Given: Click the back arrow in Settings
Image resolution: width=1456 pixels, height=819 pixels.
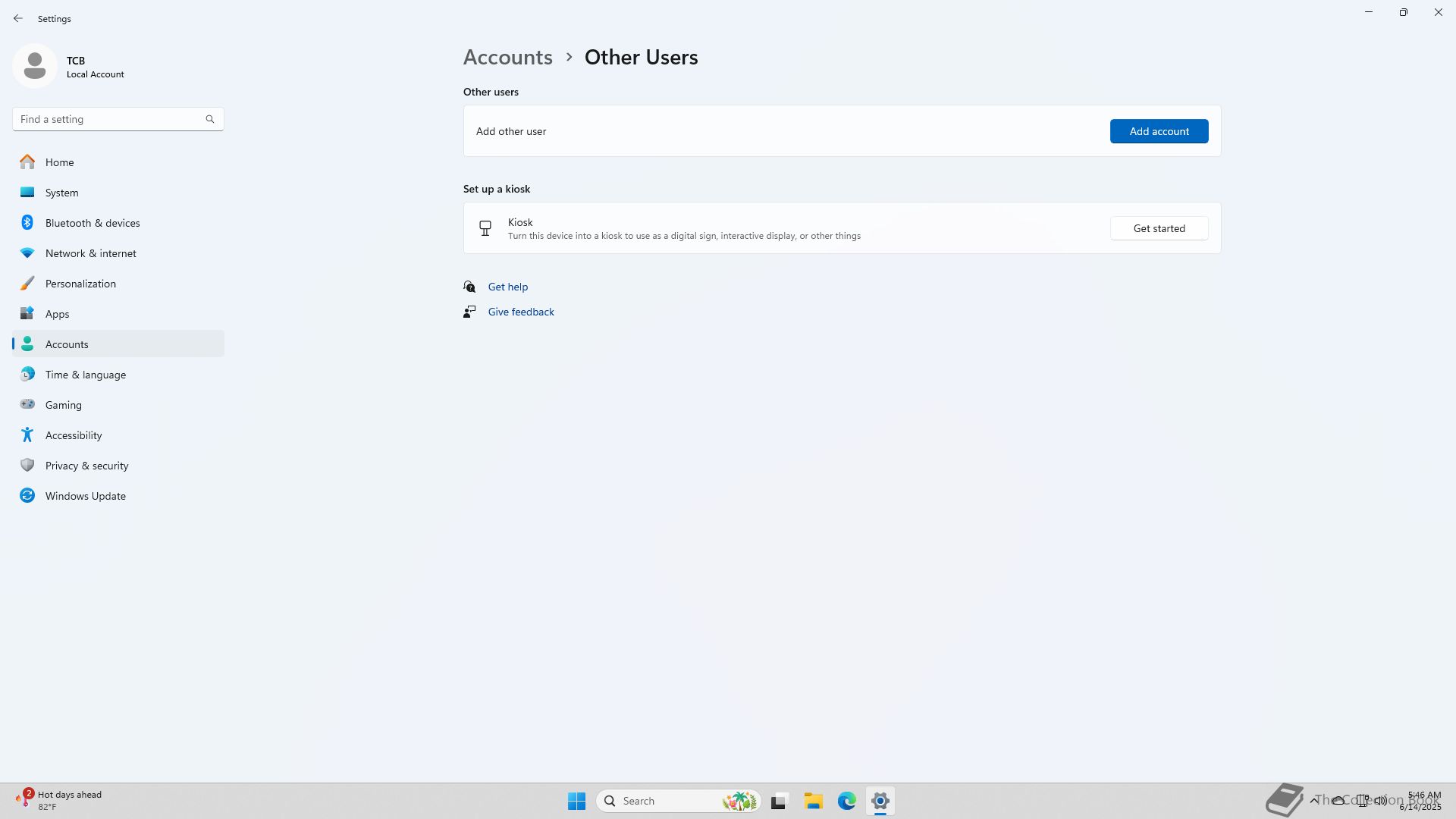Looking at the screenshot, I should tap(18, 18).
